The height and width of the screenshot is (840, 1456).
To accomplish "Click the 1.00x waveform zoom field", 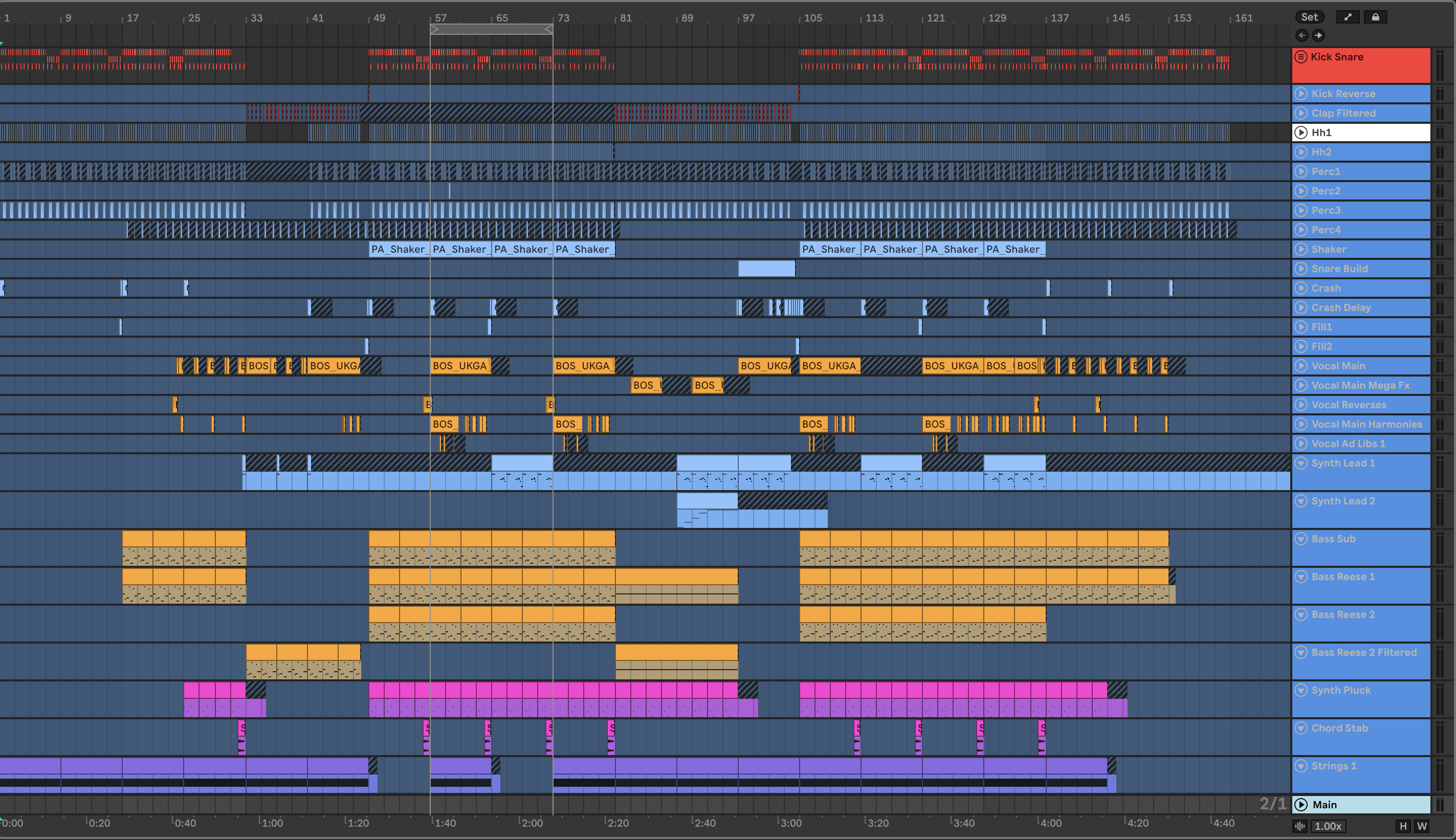I will (1328, 826).
